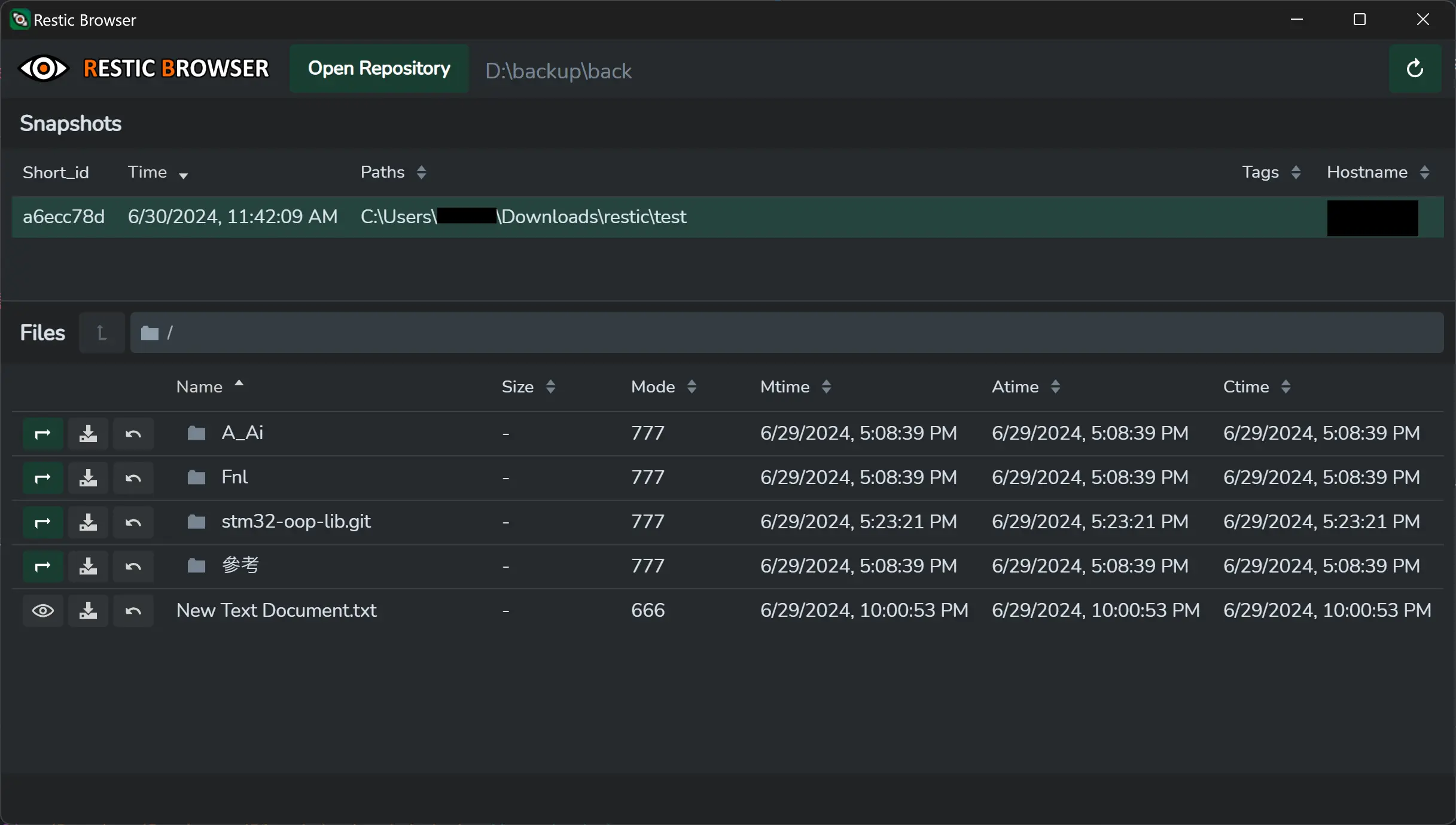Download the Fnl folder
The height and width of the screenshot is (825, 1456).
(x=88, y=478)
